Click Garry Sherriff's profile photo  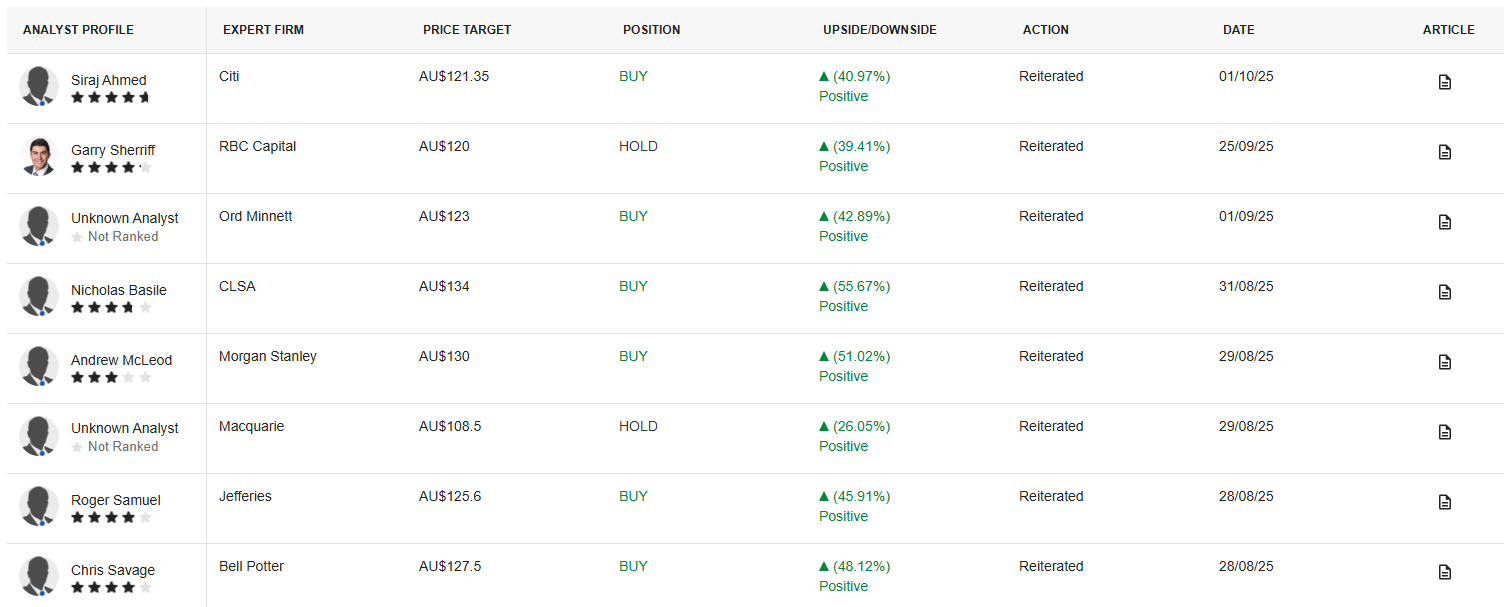(39, 156)
